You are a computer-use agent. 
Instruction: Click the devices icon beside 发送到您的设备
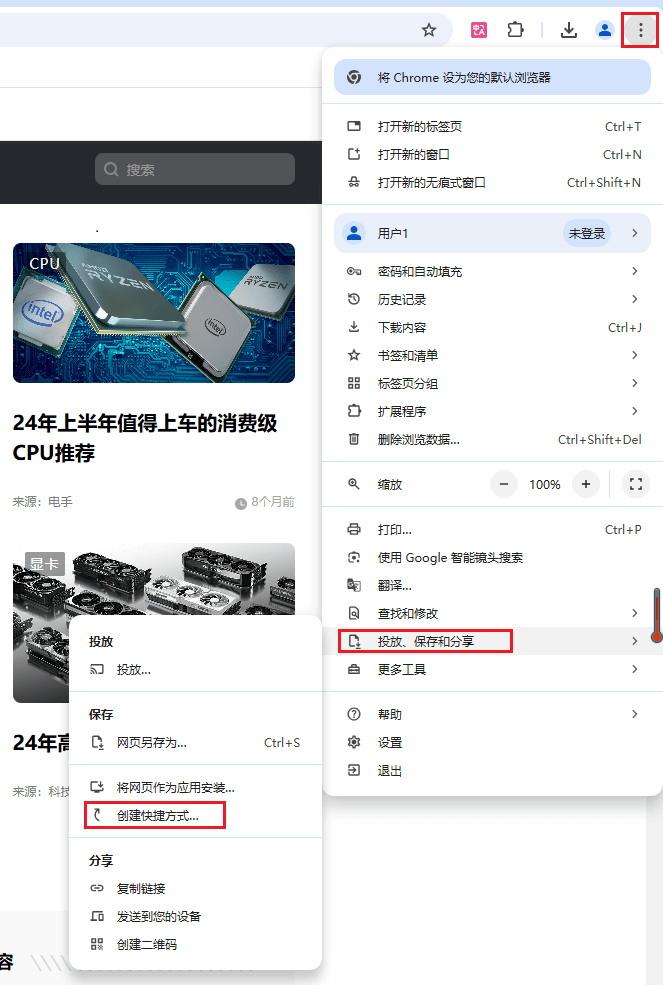pos(97,917)
